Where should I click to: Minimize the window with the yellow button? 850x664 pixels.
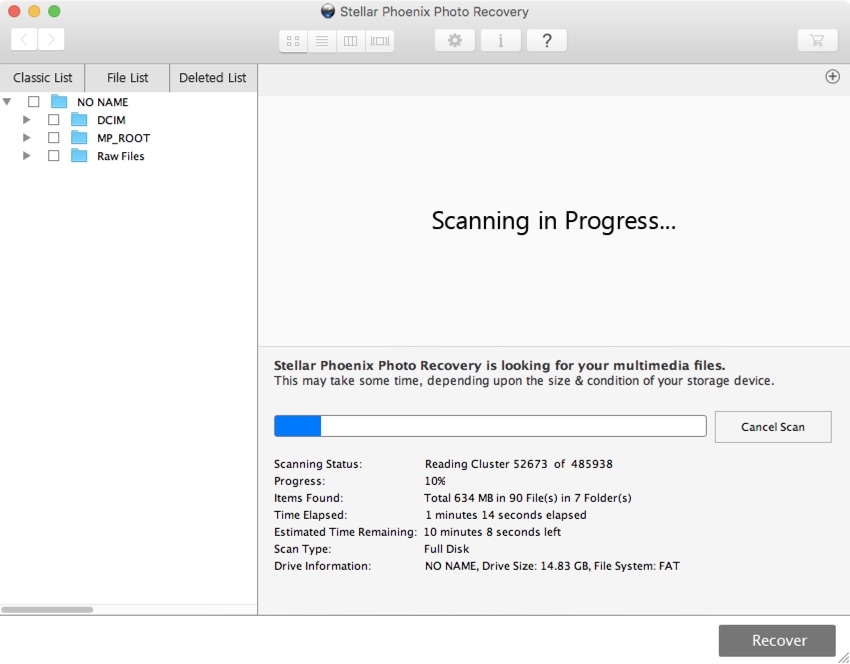click(34, 11)
